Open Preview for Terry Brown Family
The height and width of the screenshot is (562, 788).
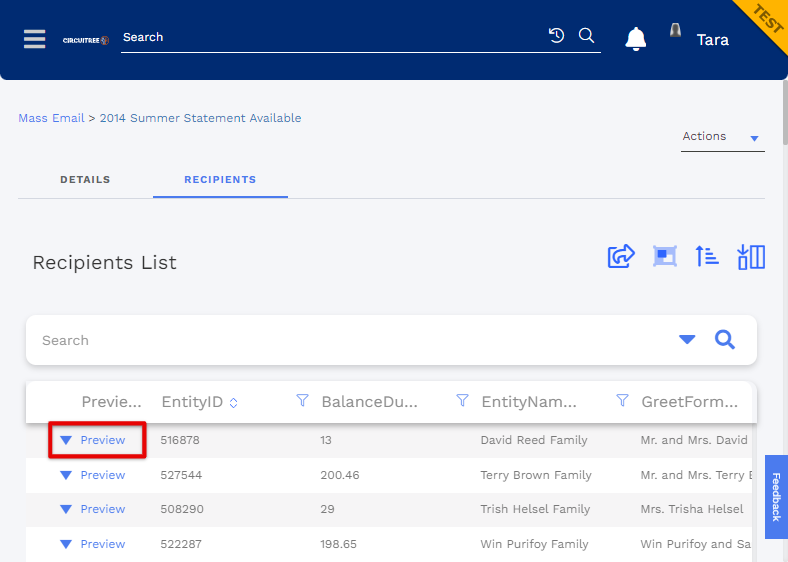pyautogui.click(x=103, y=475)
